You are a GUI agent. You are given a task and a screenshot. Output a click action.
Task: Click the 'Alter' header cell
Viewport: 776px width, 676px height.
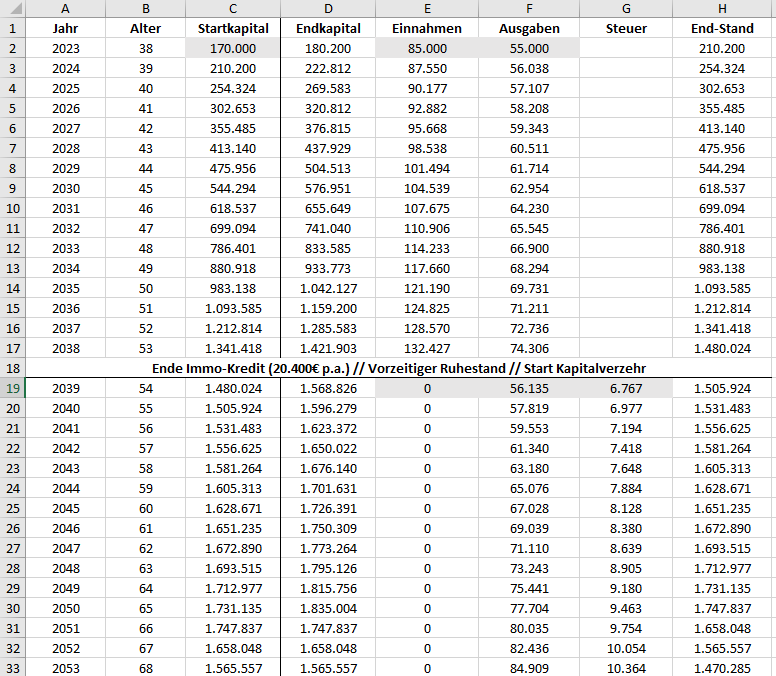coord(146,29)
